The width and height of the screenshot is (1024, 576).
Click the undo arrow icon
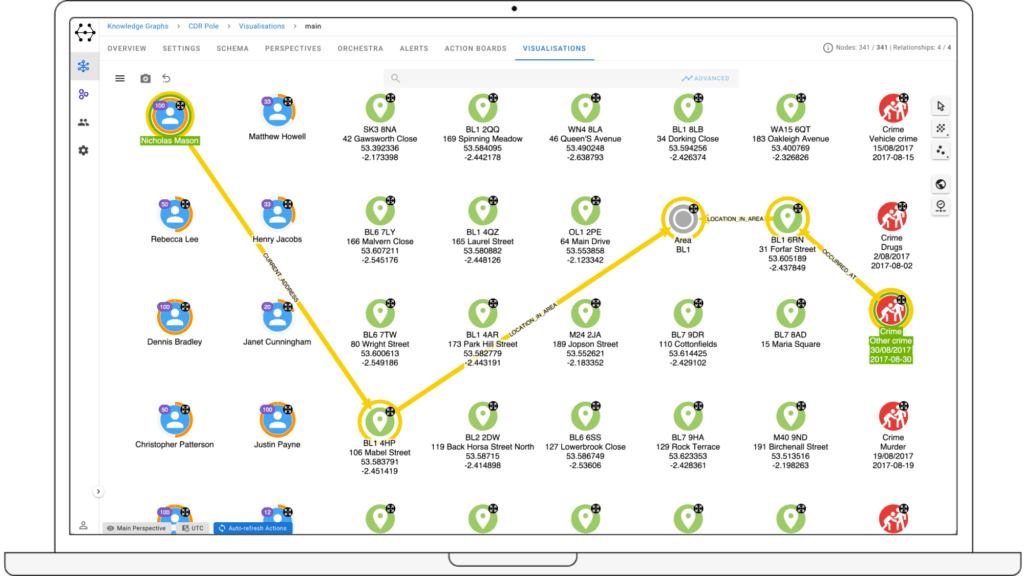point(167,78)
